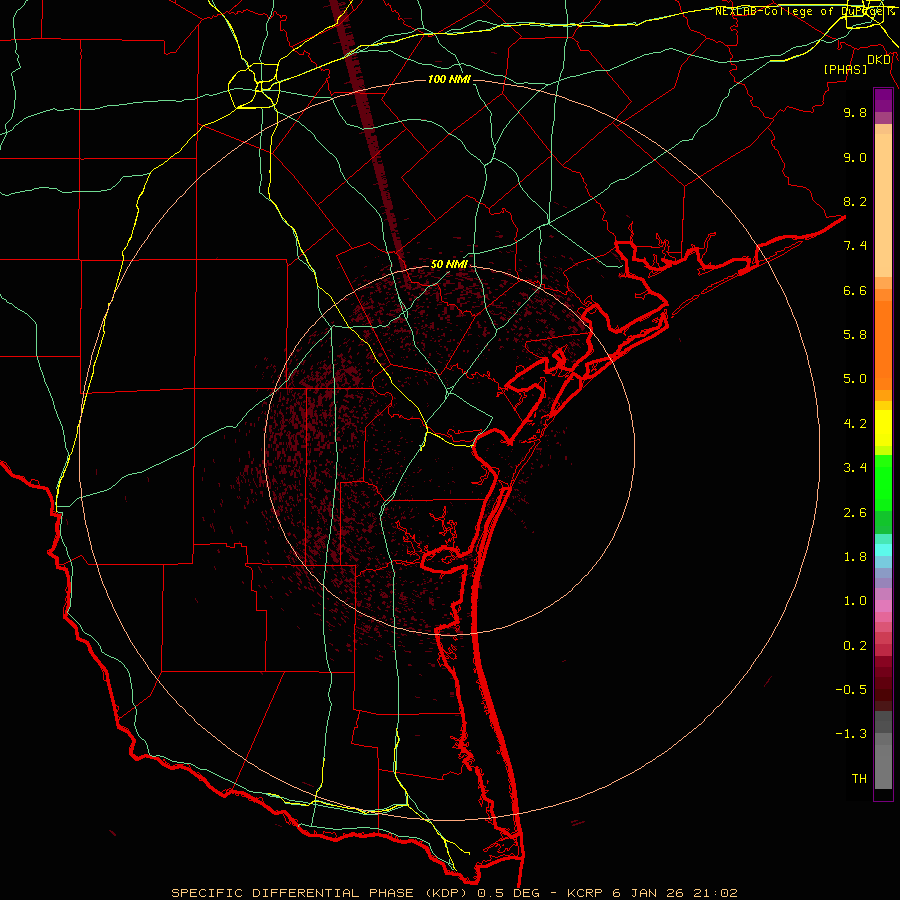This screenshot has height=900, width=900.
Task: Click the -0.5 legend value
Action: click(x=851, y=690)
